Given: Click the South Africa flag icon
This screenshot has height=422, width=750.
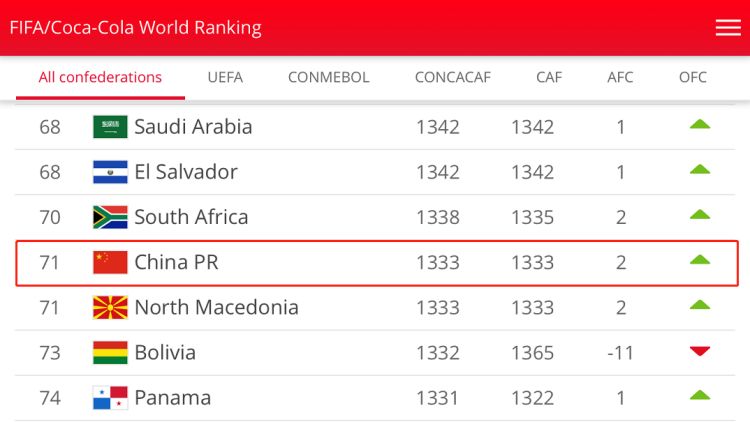Looking at the screenshot, I should [110, 217].
